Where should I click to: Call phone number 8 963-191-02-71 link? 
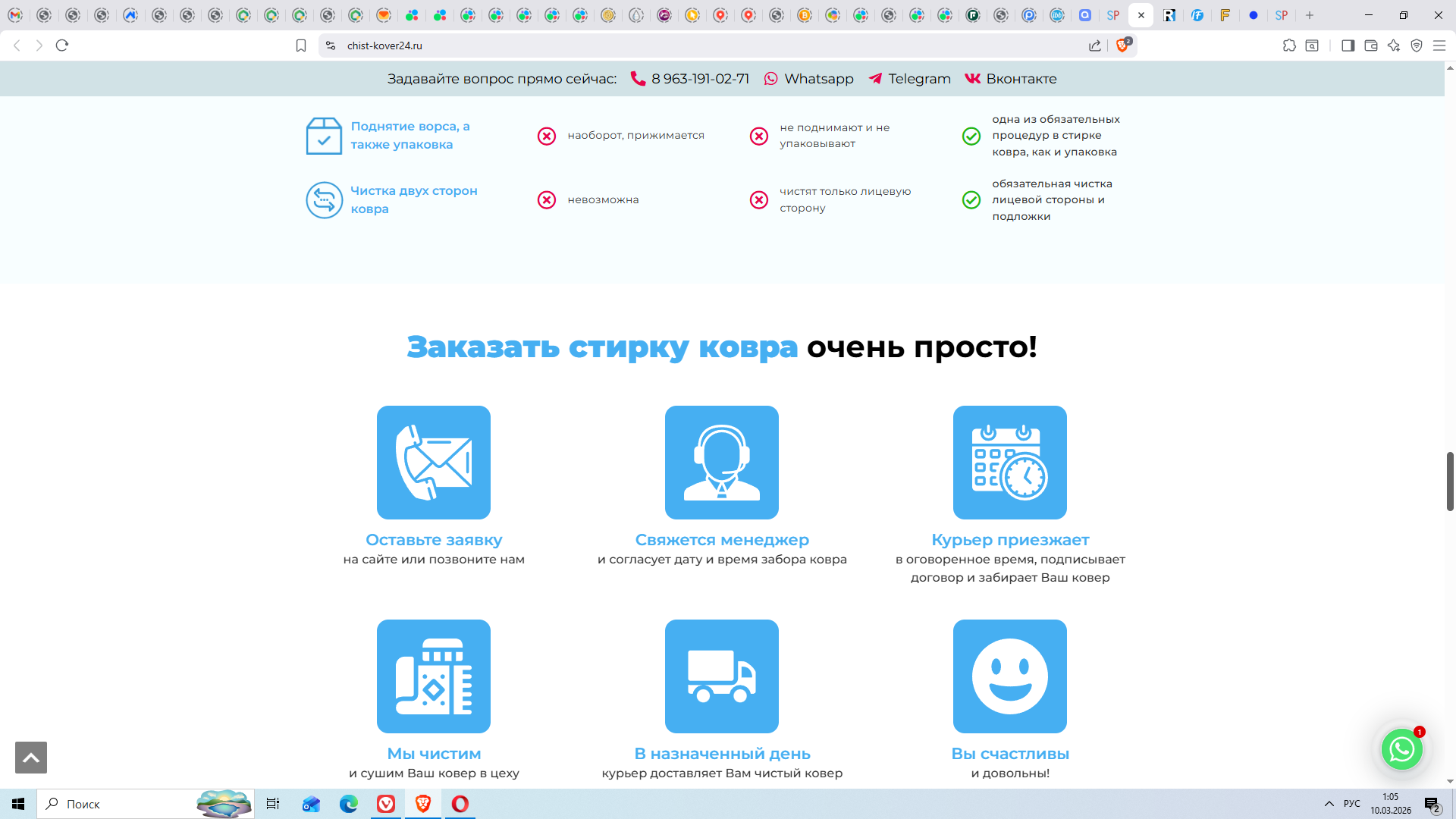coord(699,79)
